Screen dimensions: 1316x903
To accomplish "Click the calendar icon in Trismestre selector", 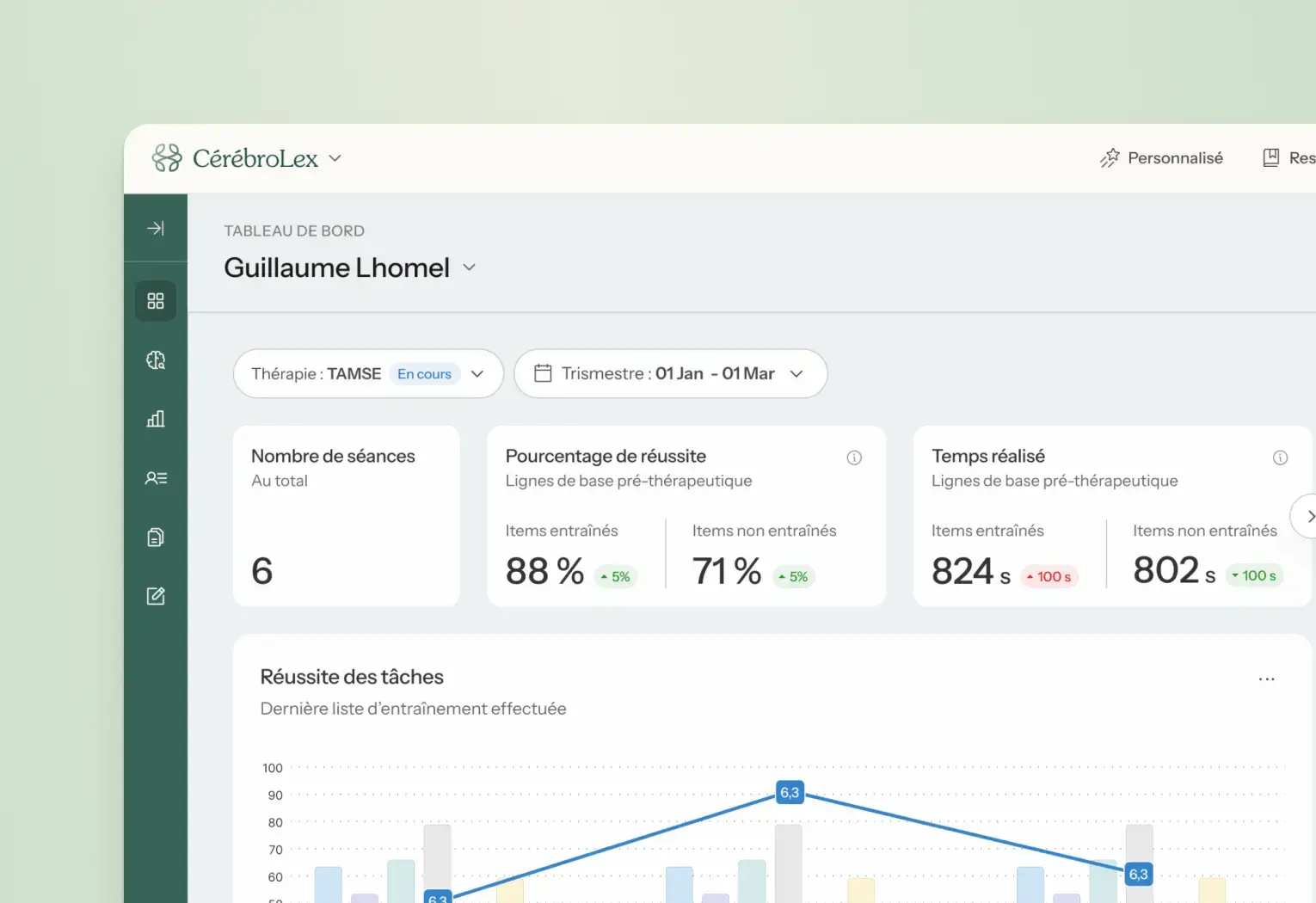I will pyautogui.click(x=543, y=373).
